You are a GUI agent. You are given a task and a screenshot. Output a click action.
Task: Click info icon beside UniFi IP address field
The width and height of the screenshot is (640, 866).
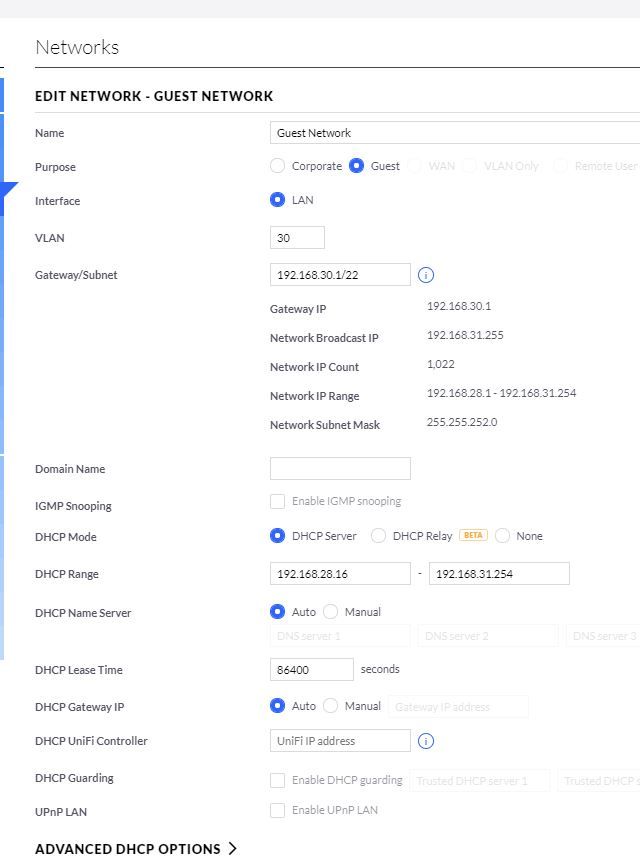click(x=426, y=741)
